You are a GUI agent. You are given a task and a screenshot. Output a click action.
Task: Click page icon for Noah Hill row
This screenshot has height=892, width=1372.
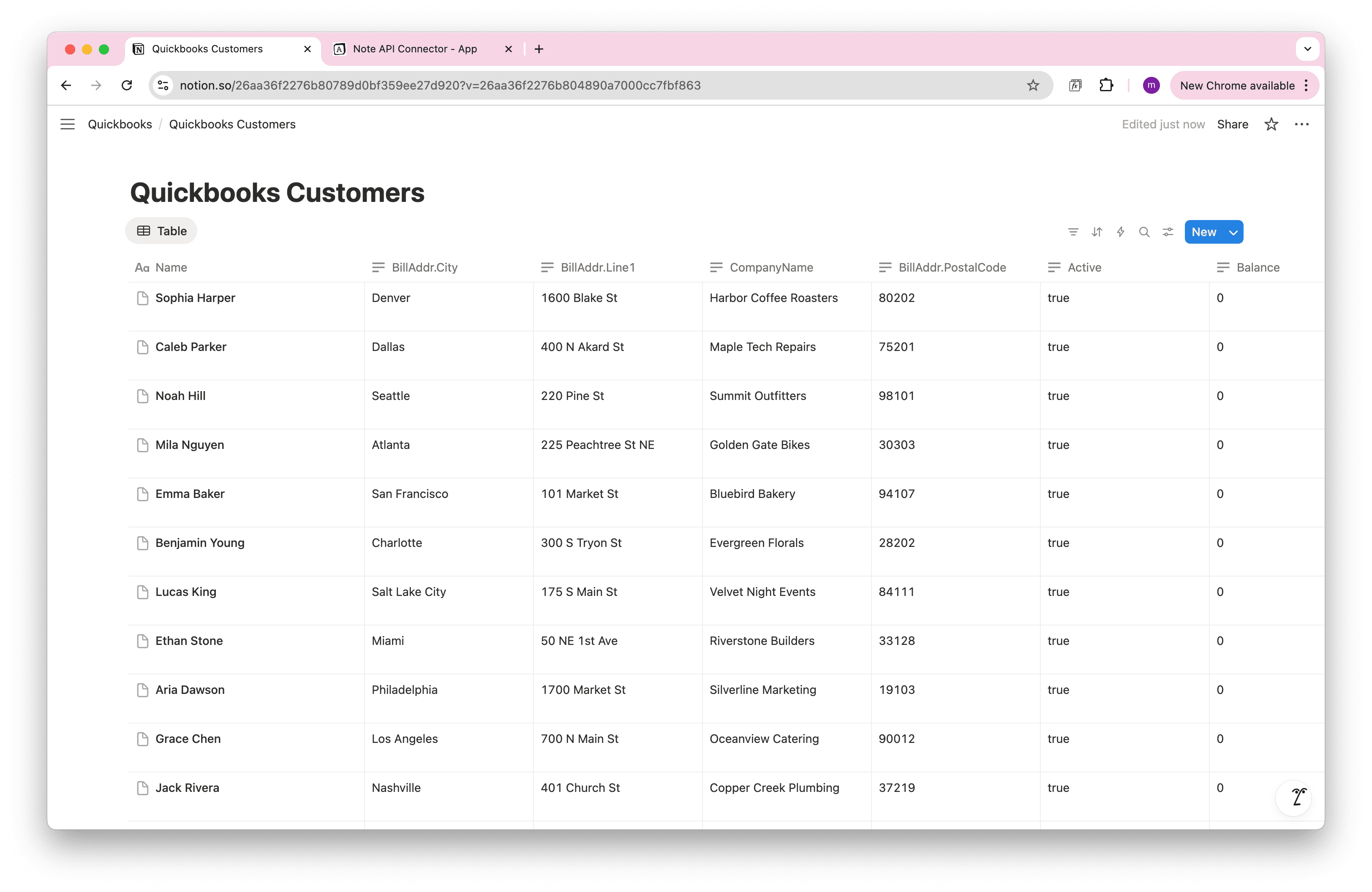(142, 396)
